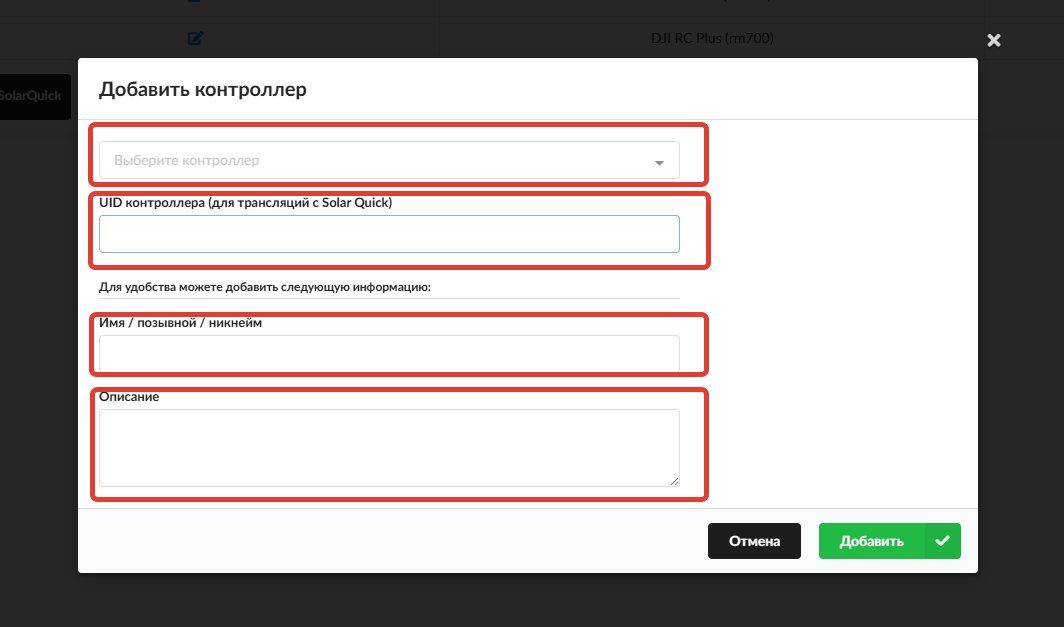The height and width of the screenshot is (627, 1064).
Task: Open the 'Выберите контроллер' dropdown
Action: pos(389,160)
